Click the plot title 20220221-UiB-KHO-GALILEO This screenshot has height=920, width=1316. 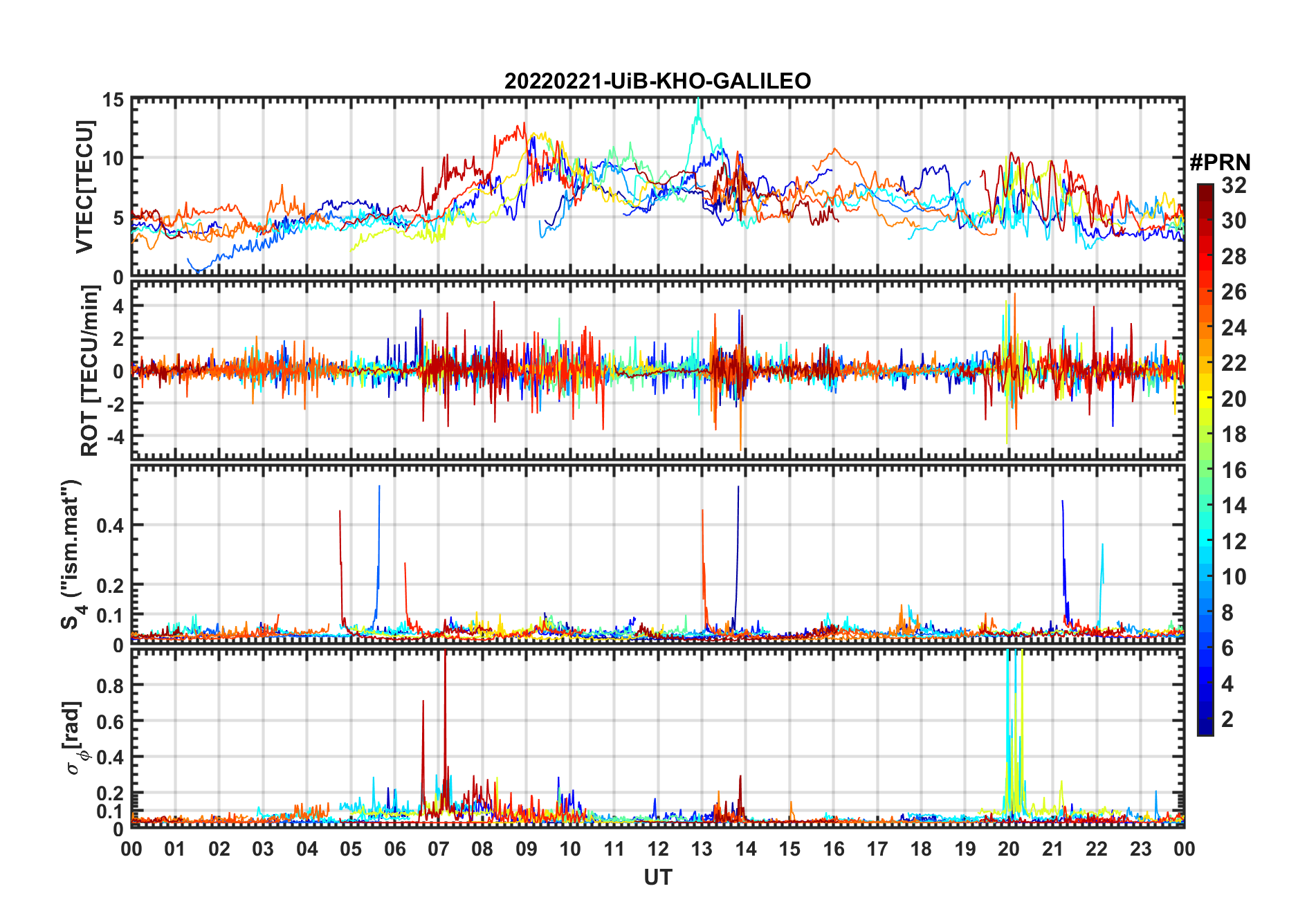pos(657,82)
